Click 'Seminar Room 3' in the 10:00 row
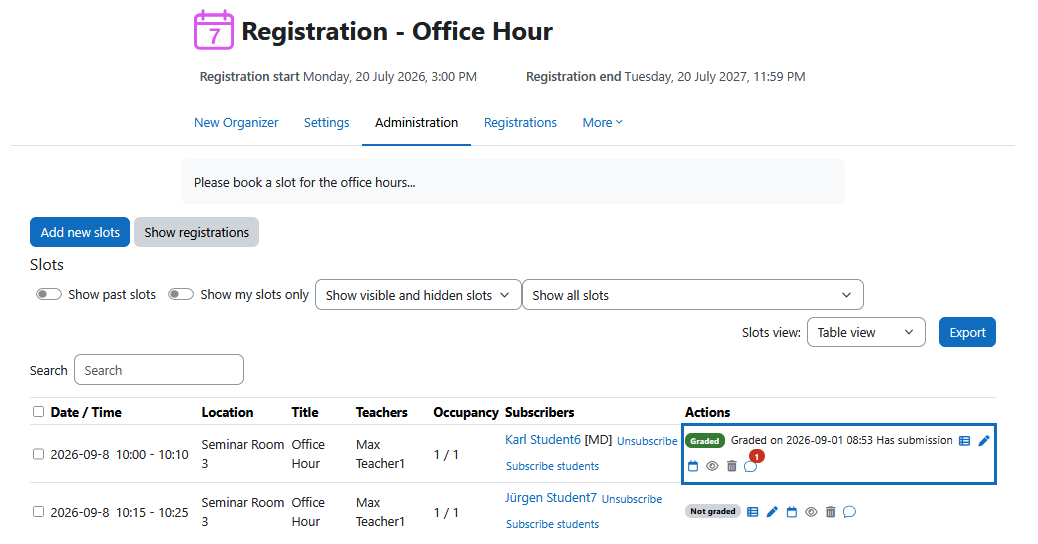This screenshot has height=544, width=1038. (243, 454)
